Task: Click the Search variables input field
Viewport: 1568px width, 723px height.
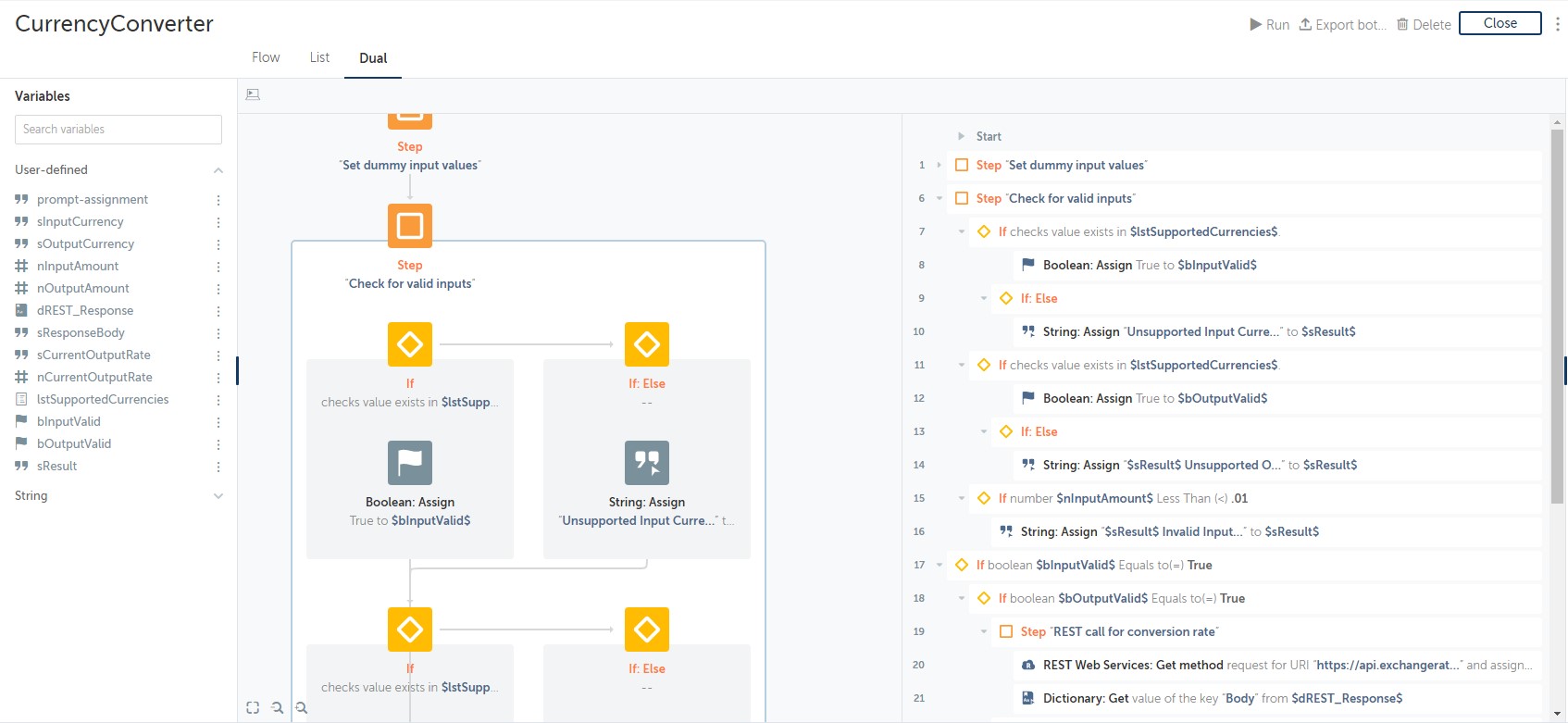Action: coord(118,130)
